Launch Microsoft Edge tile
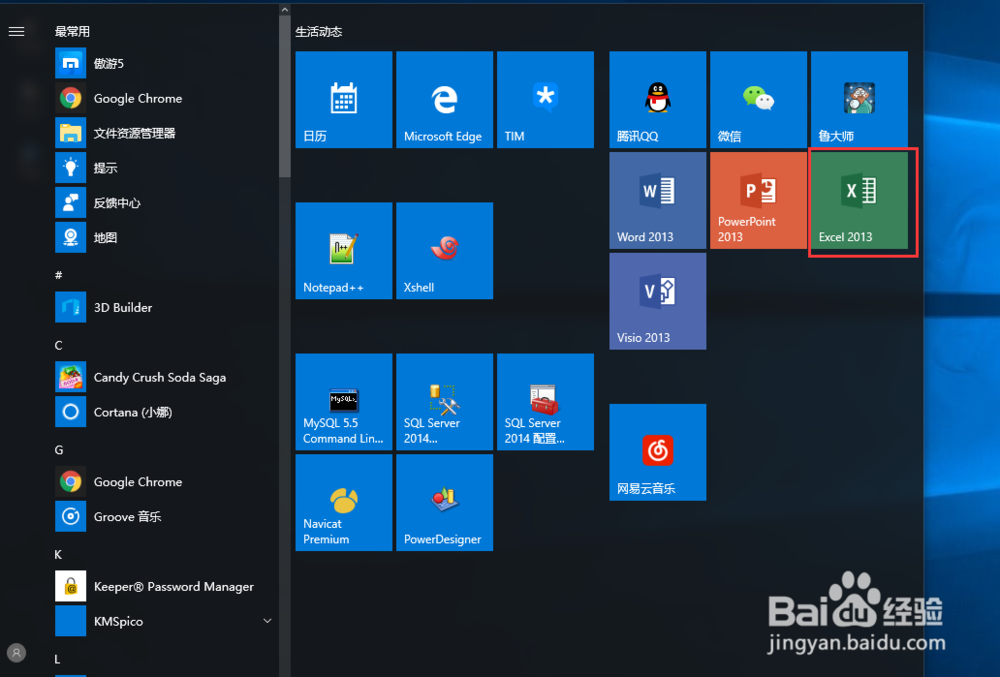Screen dimensions: 1000x677 [x=445, y=99]
